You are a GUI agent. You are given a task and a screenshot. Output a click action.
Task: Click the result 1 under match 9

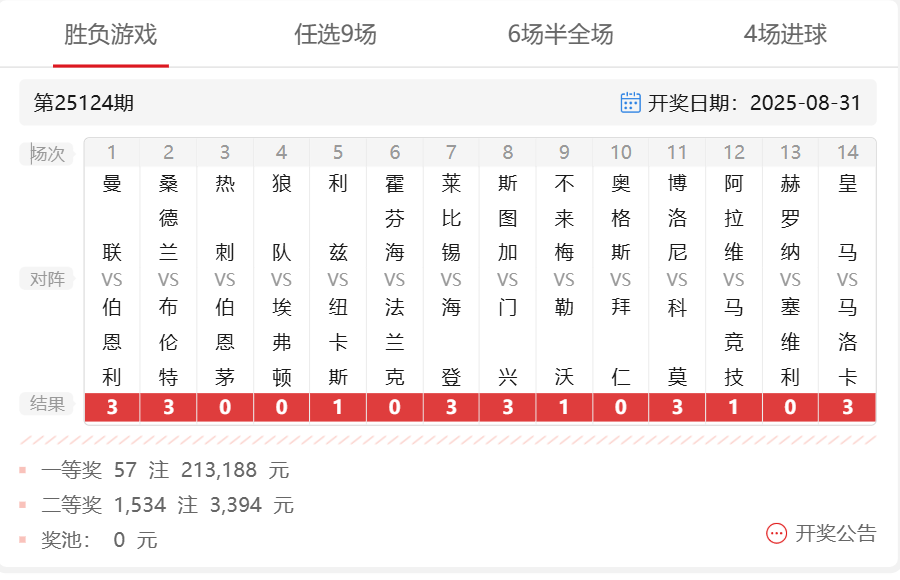pyautogui.click(x=564, y=407)
